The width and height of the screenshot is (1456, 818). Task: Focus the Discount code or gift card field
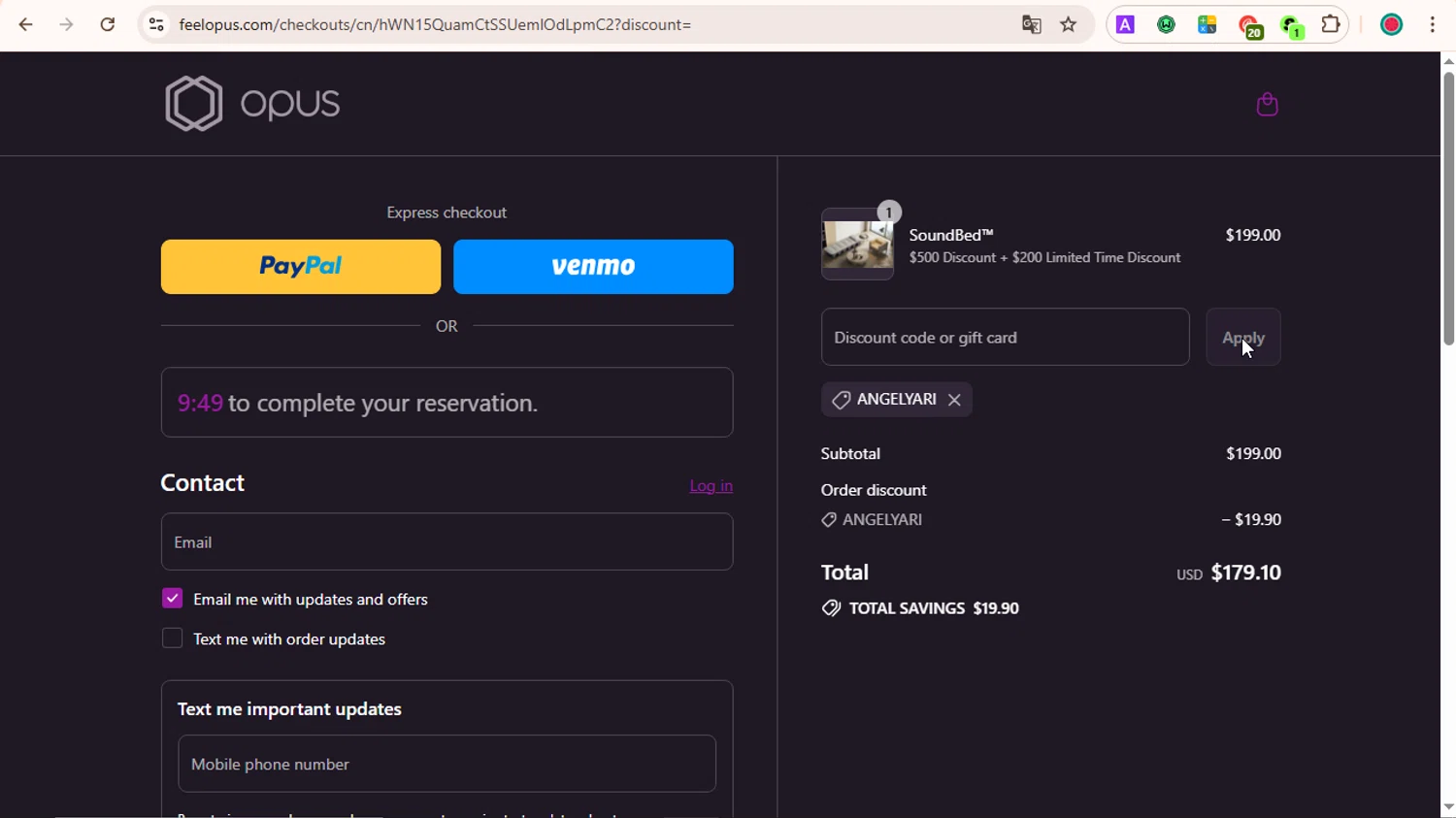click(x=1005, y=338)
